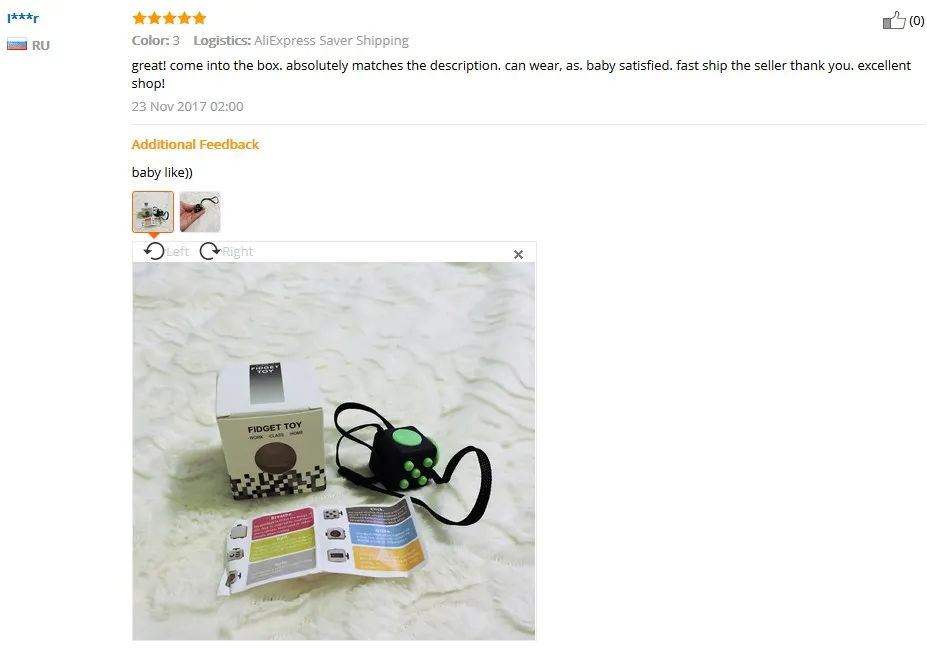The image size is (927, 649).
Task: Click the Color: 3 variant text
Action: 155,41
